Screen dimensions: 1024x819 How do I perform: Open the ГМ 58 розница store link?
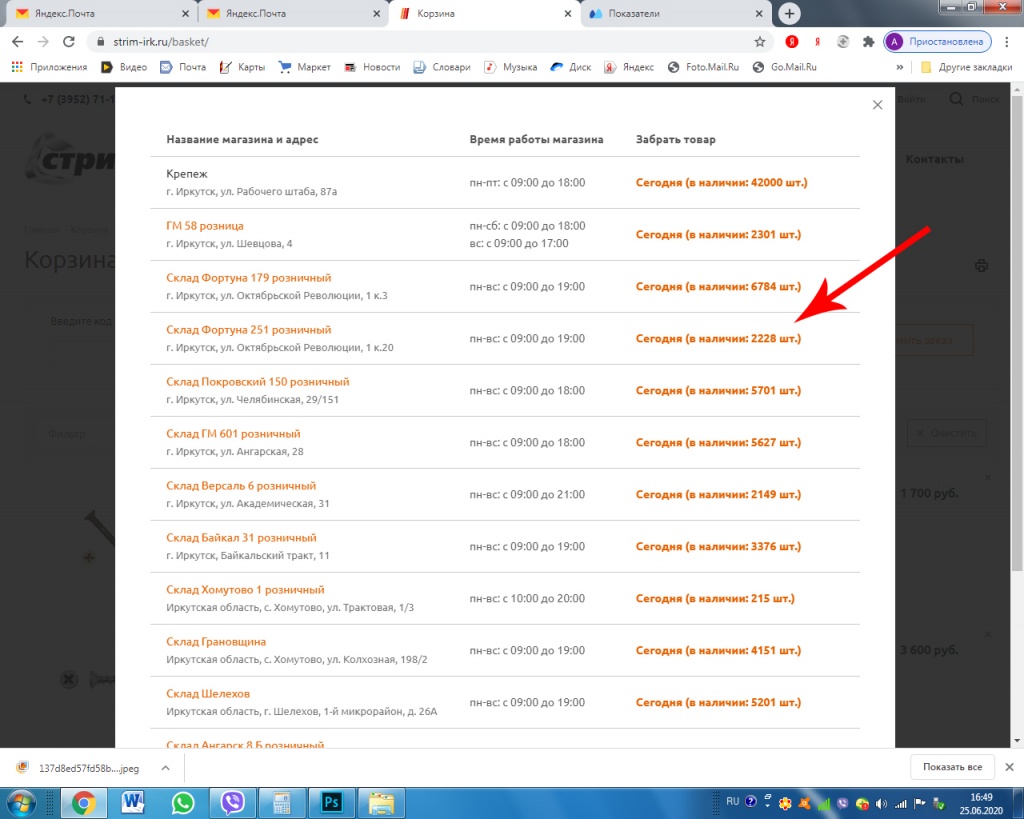point(205,226)
